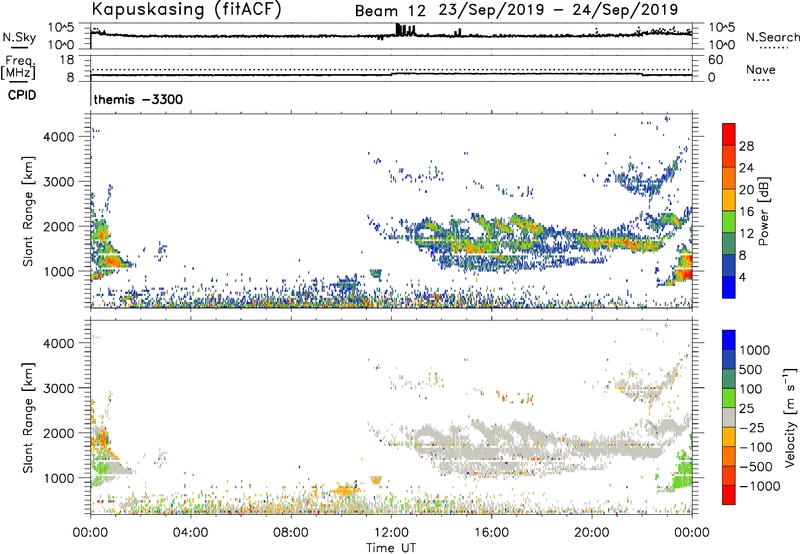Click the 'N.Sky' axis label

tap(19, 37)
